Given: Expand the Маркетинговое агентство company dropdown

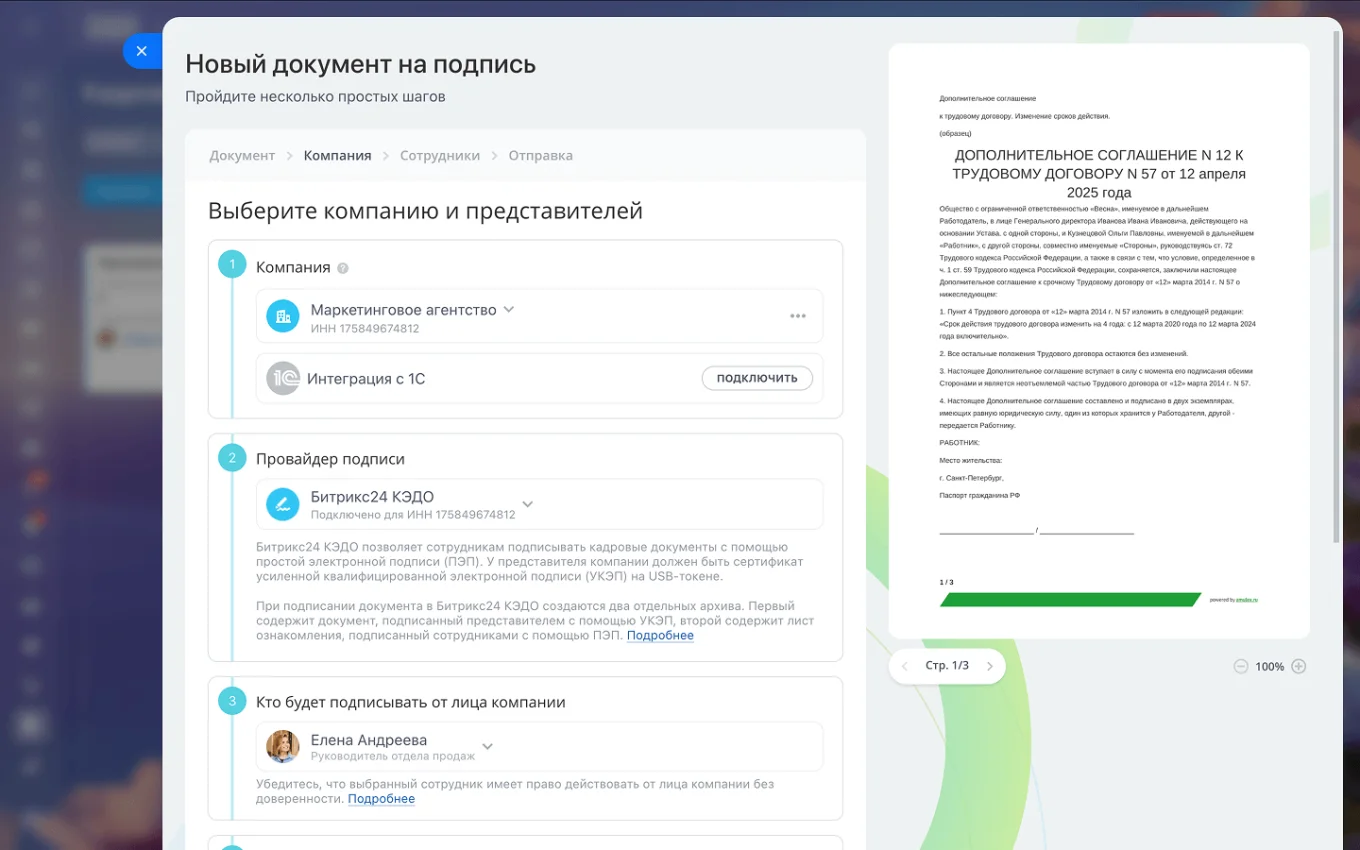Looking at the screenshot, I should (x=509, y=310).
